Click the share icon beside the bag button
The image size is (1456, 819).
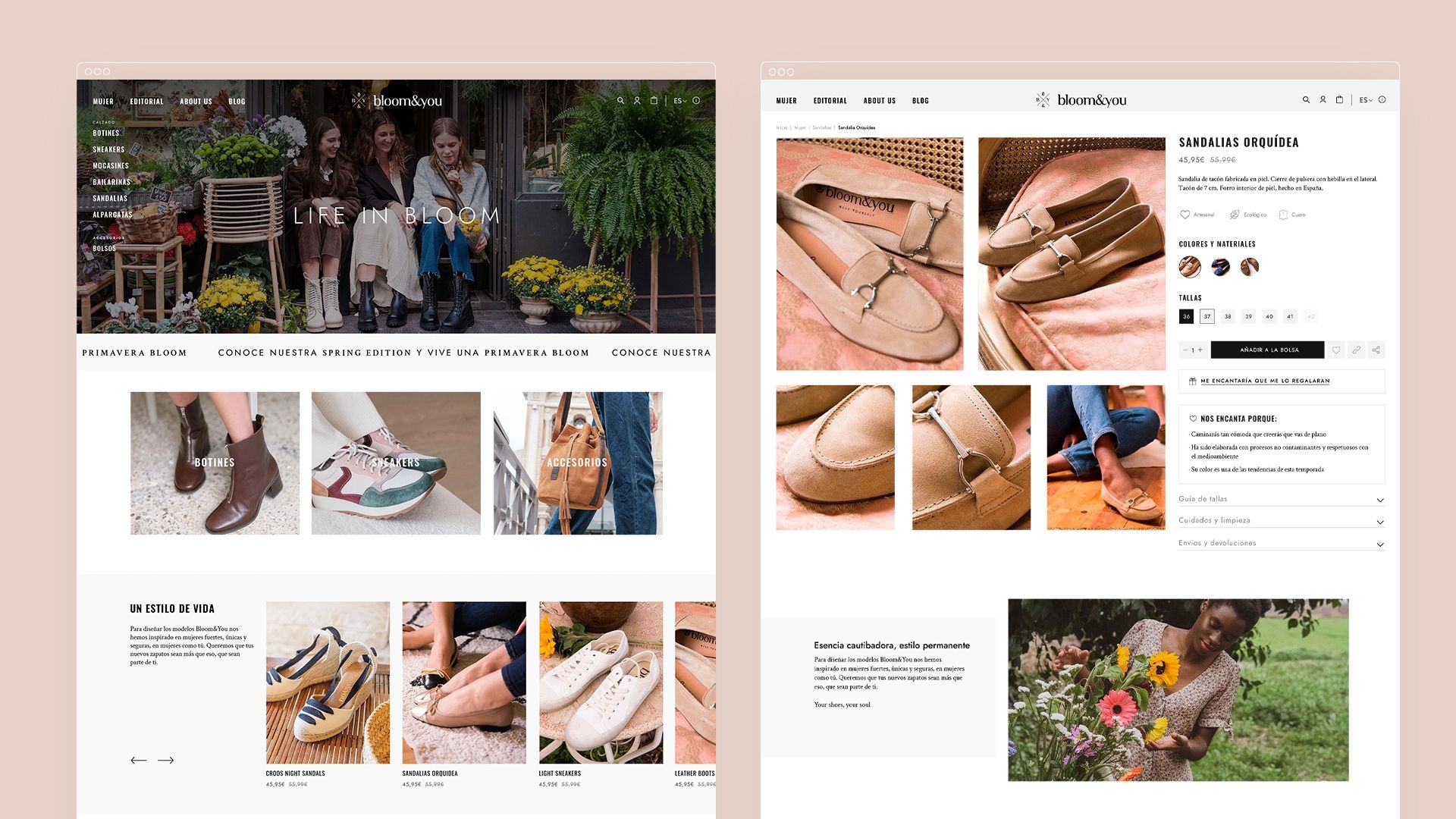coord(1376,350)
